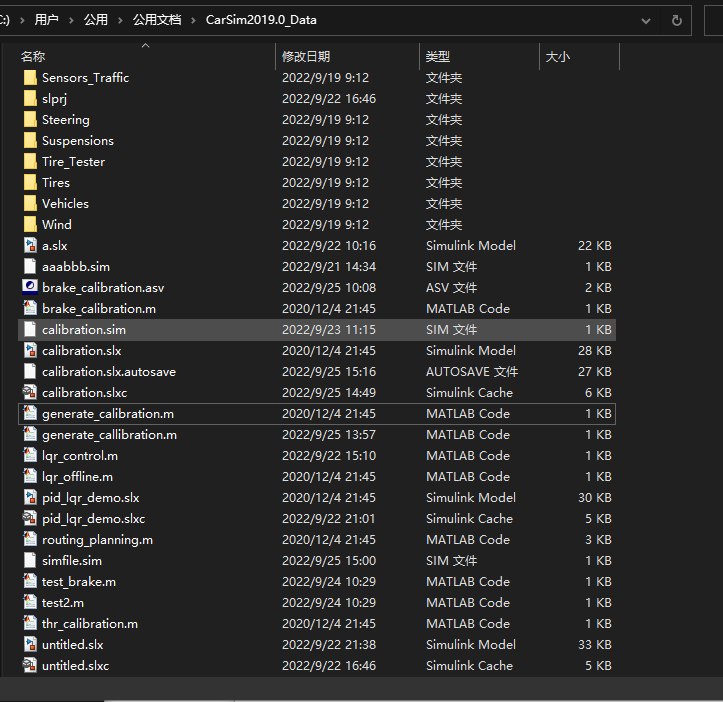The image size is (723, 702).
Task: Click the date 2022/9/21 14:34
Action: click(329, 266)
